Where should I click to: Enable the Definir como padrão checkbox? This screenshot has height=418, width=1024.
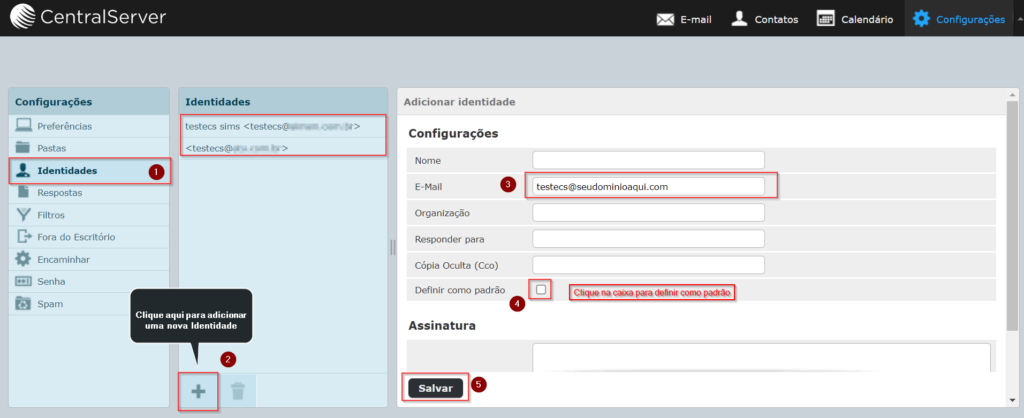[541, 289]
